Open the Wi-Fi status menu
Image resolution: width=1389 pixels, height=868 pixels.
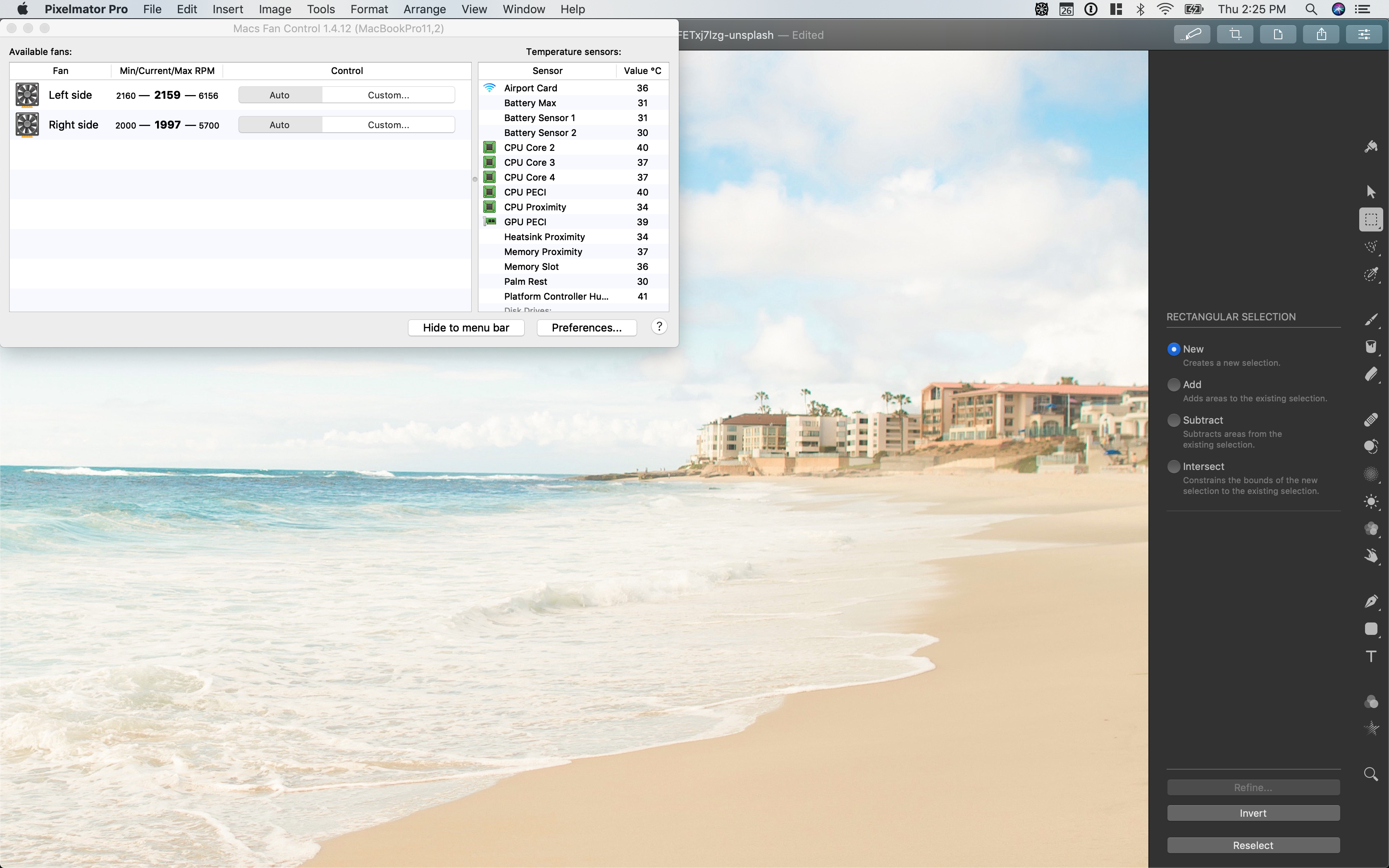(x=1165, y=9)
